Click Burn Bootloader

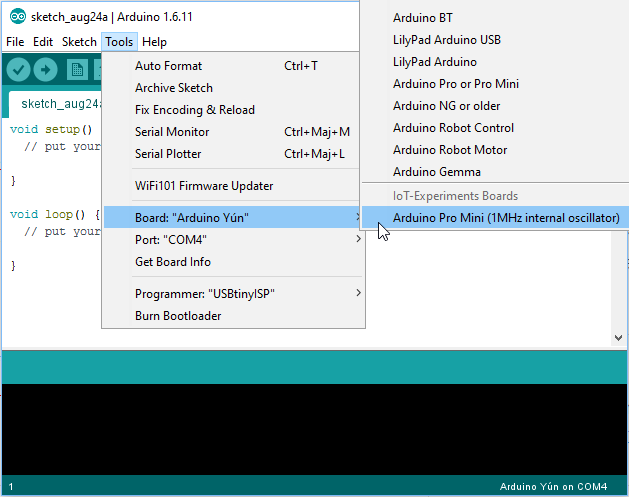coord(233,316)
